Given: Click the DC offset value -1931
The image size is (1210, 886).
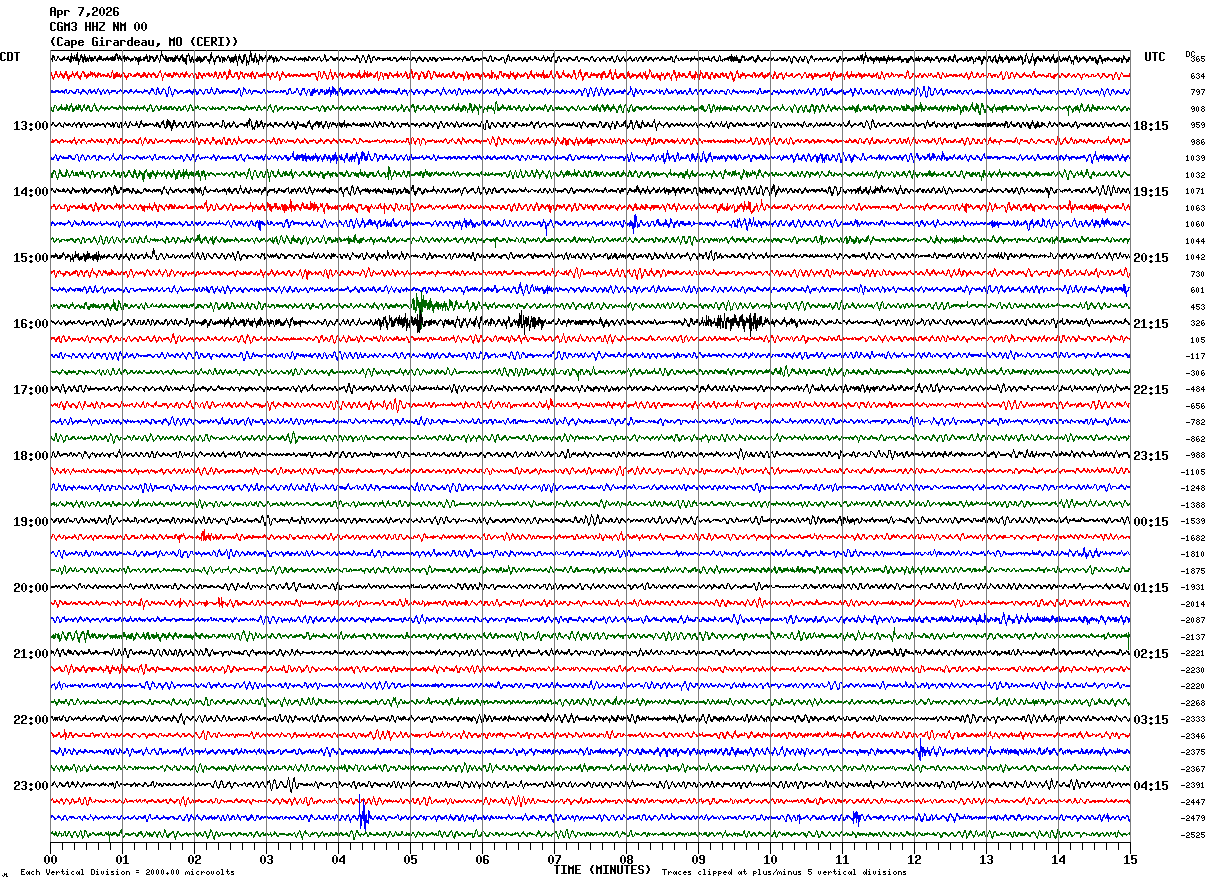Looking at the screenshot, I should point(1193,587).
